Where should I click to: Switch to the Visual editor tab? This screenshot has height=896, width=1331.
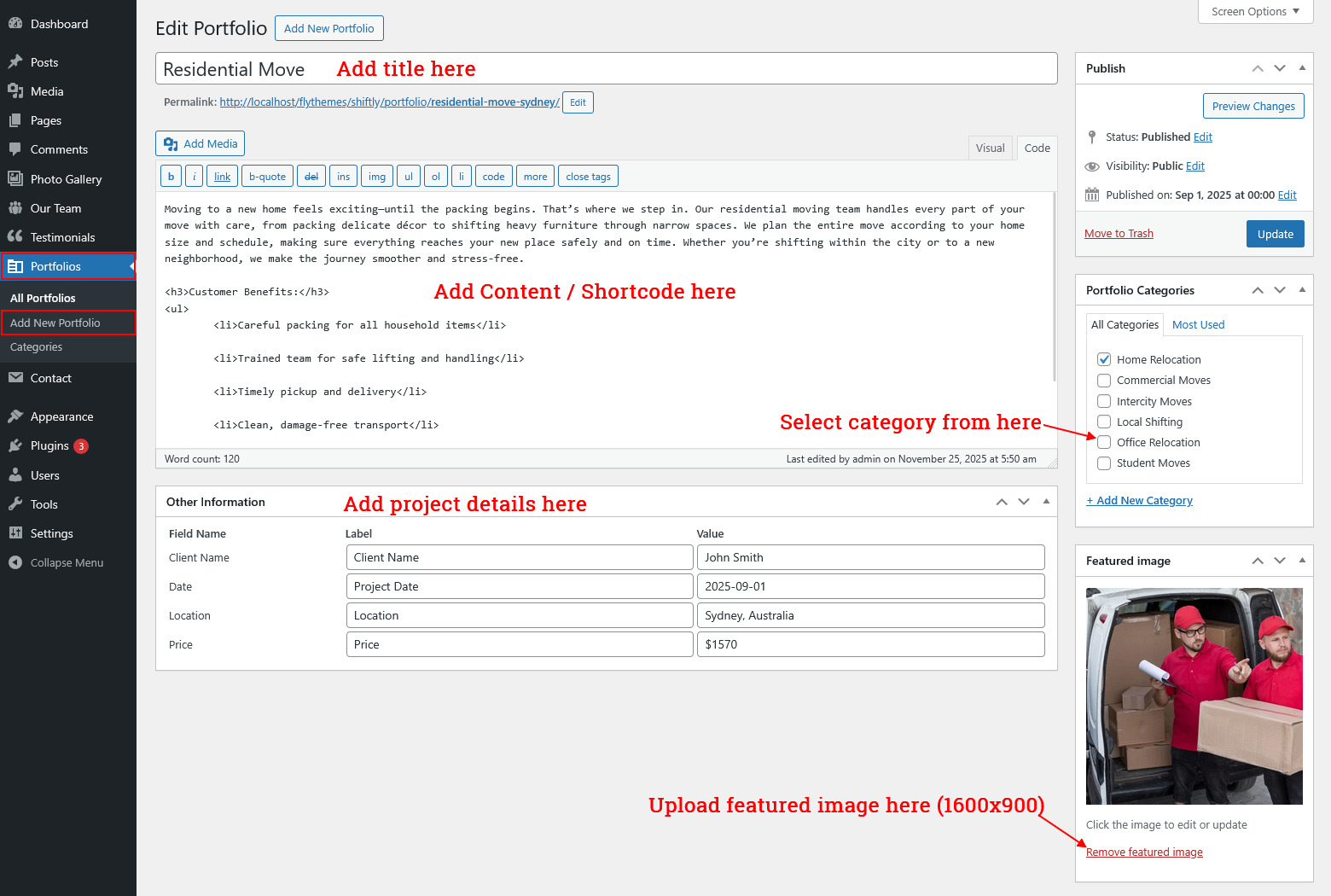(990, 148)
